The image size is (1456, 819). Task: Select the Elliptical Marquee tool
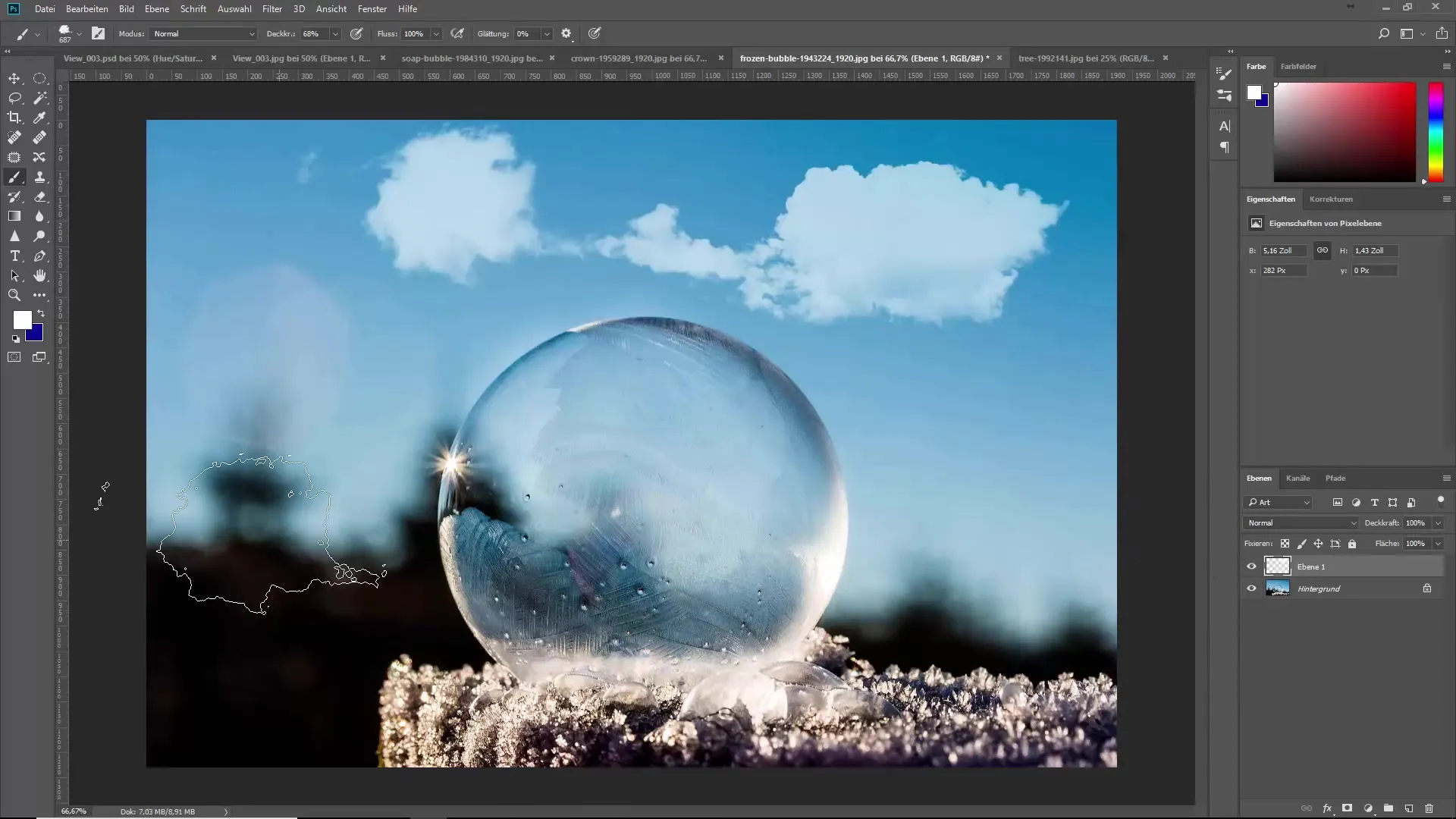pyautogui.click(x=39, y=78)
